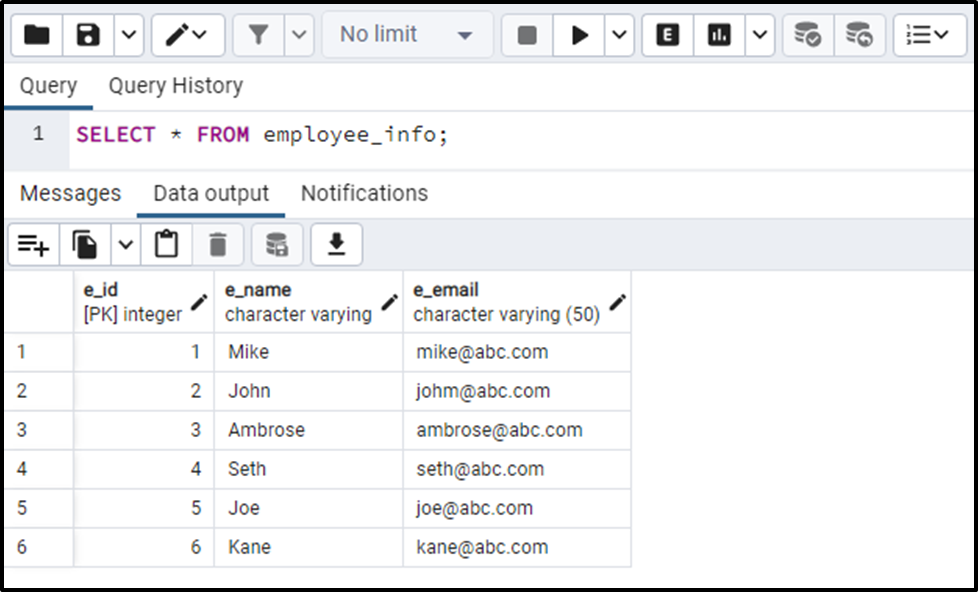Save the query file
The height and width of the screenshot is (592, 978).
coord(88,35)
